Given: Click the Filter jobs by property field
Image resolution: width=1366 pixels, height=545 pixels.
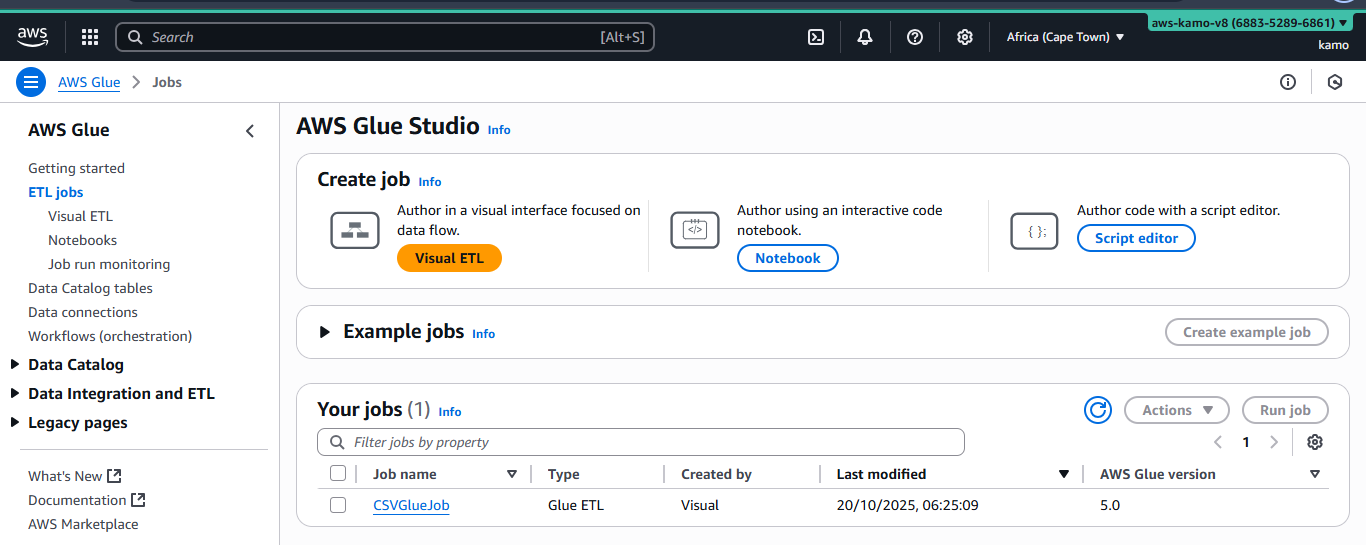Looking at the screenshot, I should coord(640,442).
